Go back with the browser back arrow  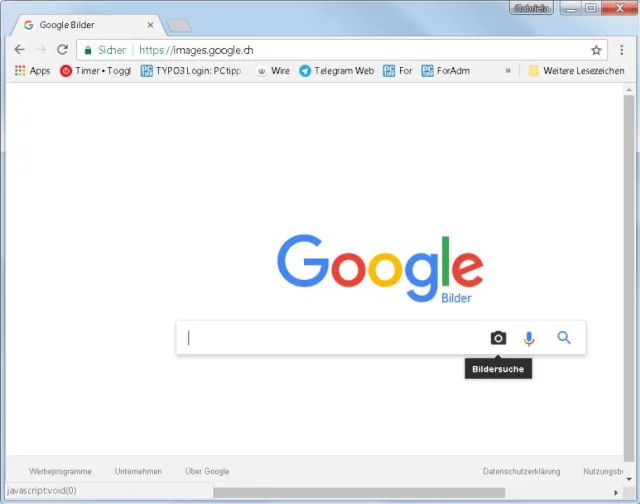point(19,50)
